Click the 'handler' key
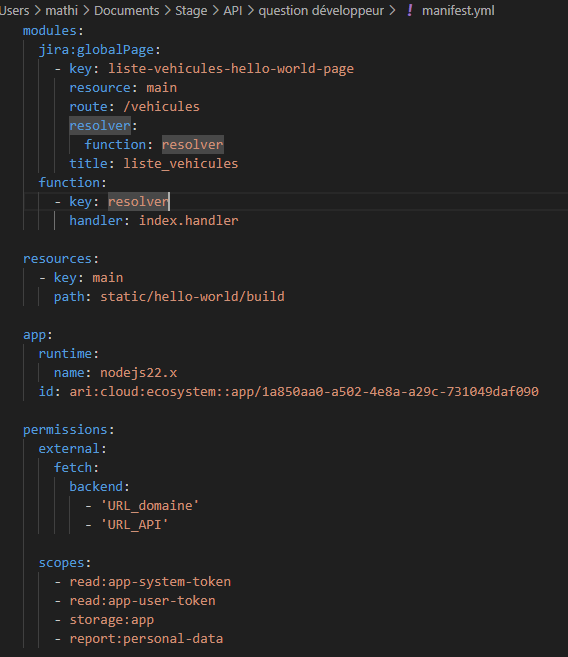The image size is (568, 657). (x=96, y=220)
